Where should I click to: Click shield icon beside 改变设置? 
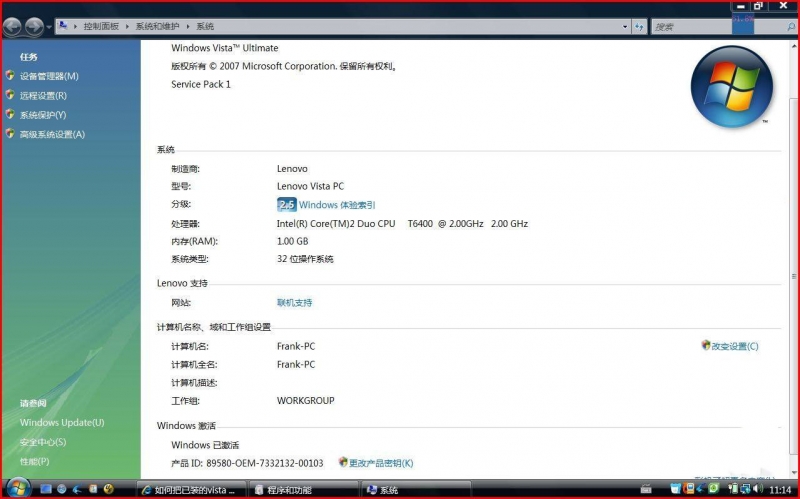pos(706,345)
